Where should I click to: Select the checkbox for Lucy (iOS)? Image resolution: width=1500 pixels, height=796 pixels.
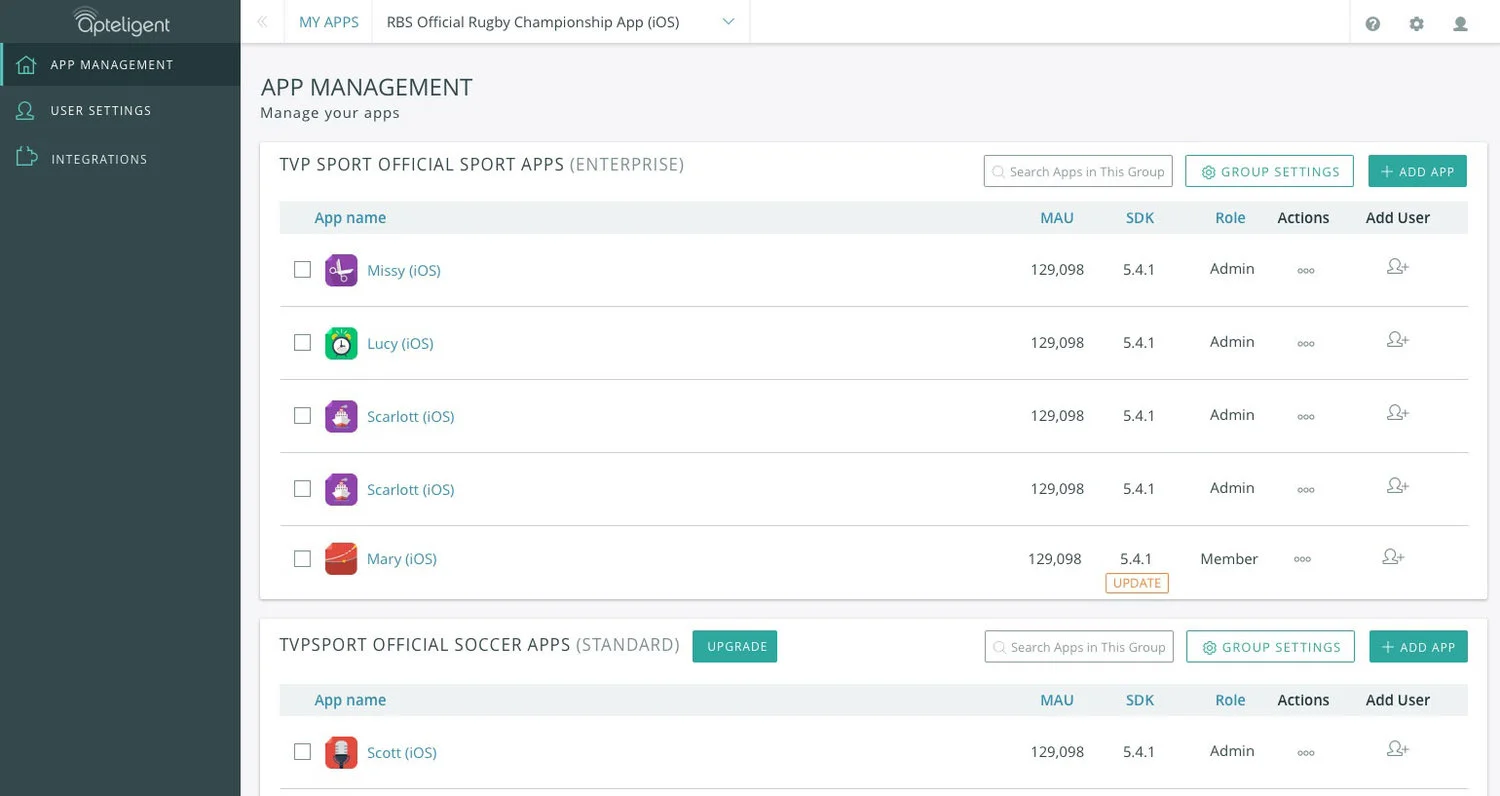(302, 343)
